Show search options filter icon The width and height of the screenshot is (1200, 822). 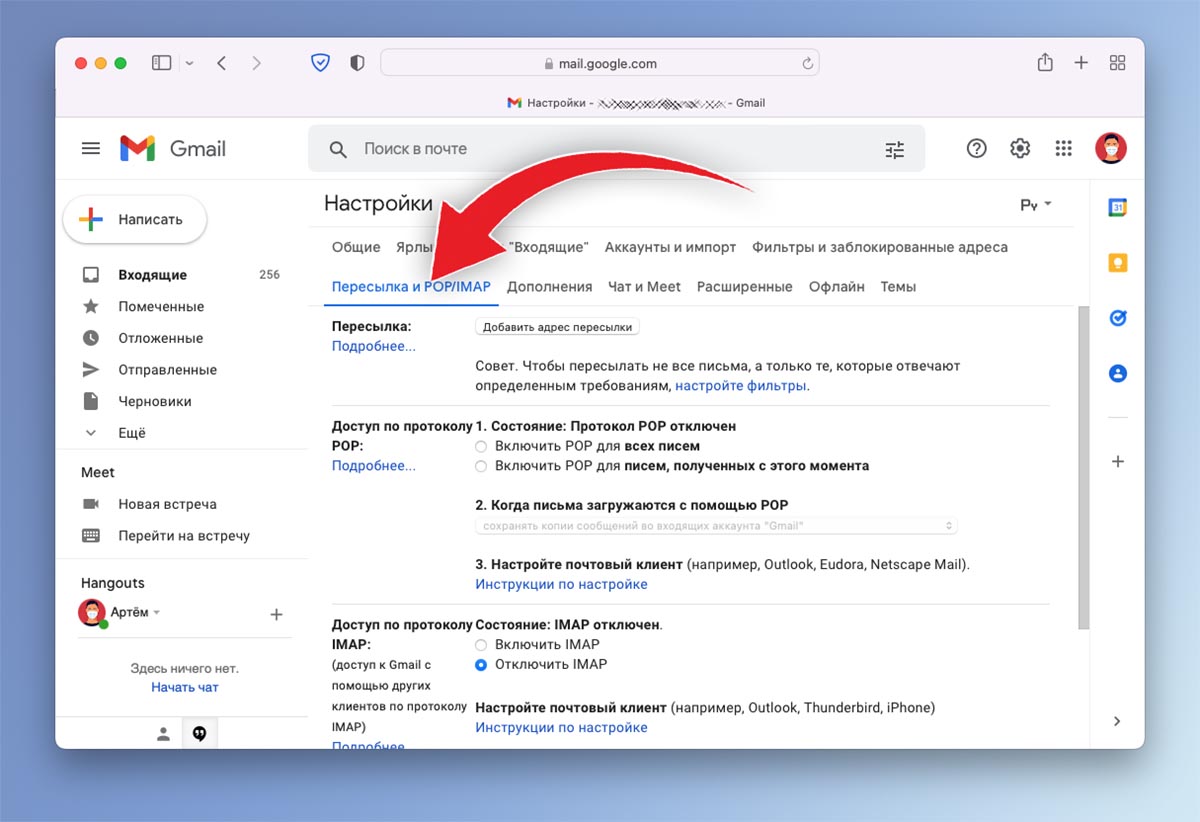pyautogui.click(x=895, y=149)
